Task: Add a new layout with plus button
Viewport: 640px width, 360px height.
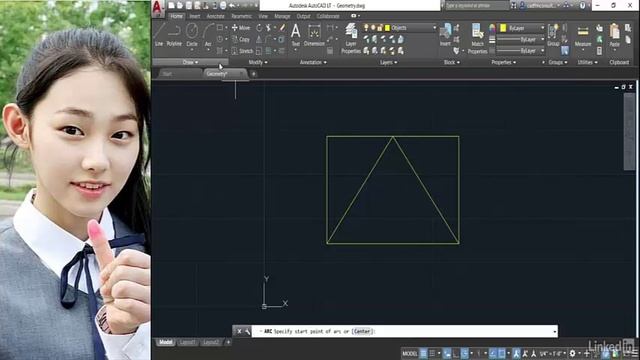Action: [x=228, y=342]
